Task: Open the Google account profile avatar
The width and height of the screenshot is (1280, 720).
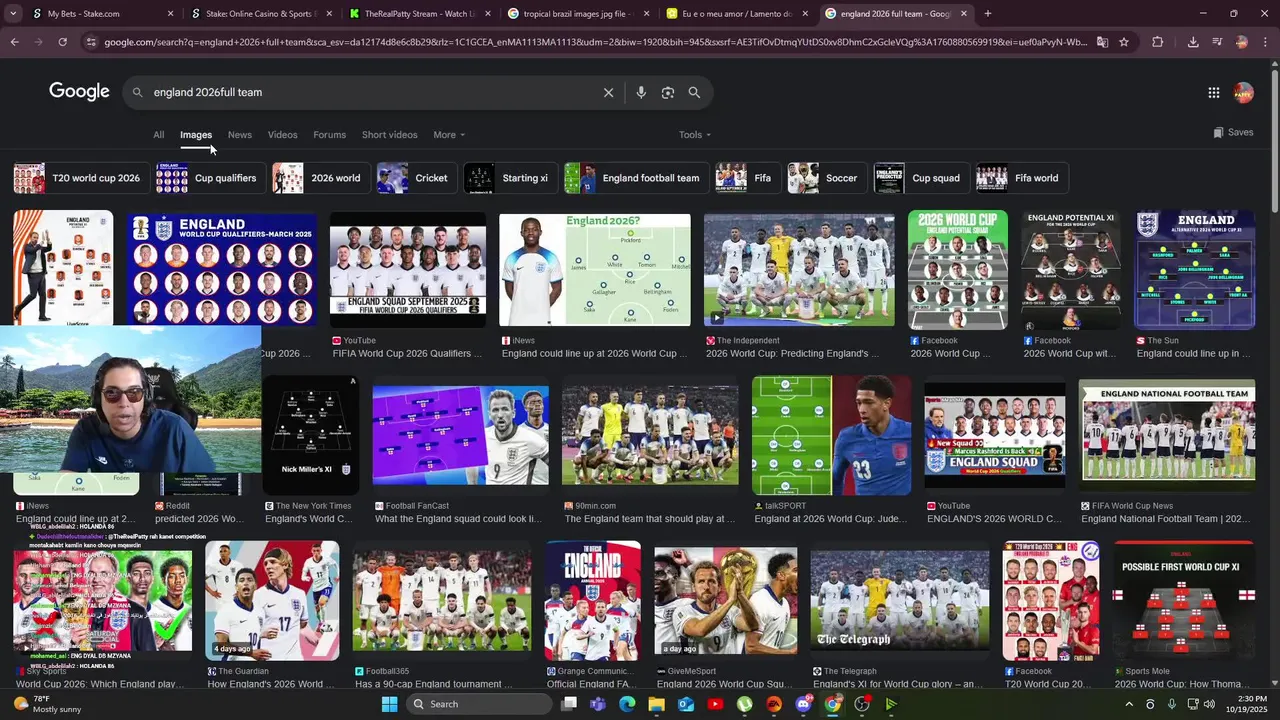Action: tap(1243, 92)
